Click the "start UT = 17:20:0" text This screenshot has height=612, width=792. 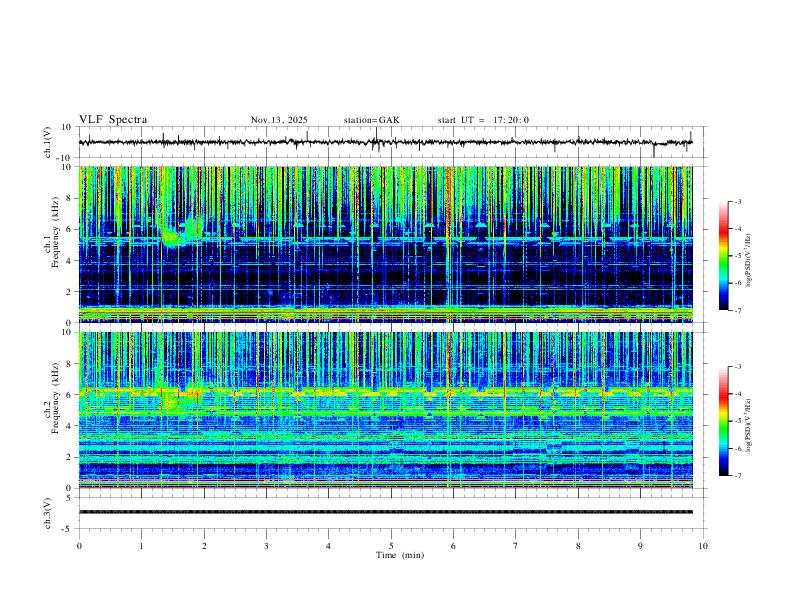tap(483, 120)
